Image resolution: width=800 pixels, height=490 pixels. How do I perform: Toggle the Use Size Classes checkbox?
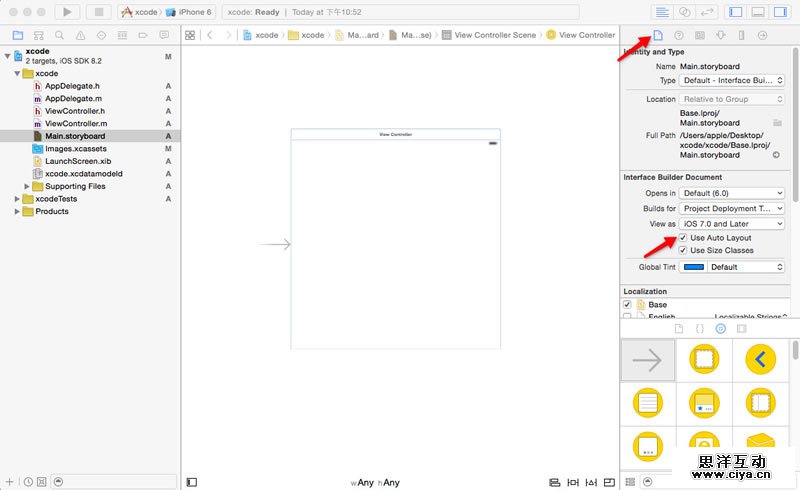point(683,250)
